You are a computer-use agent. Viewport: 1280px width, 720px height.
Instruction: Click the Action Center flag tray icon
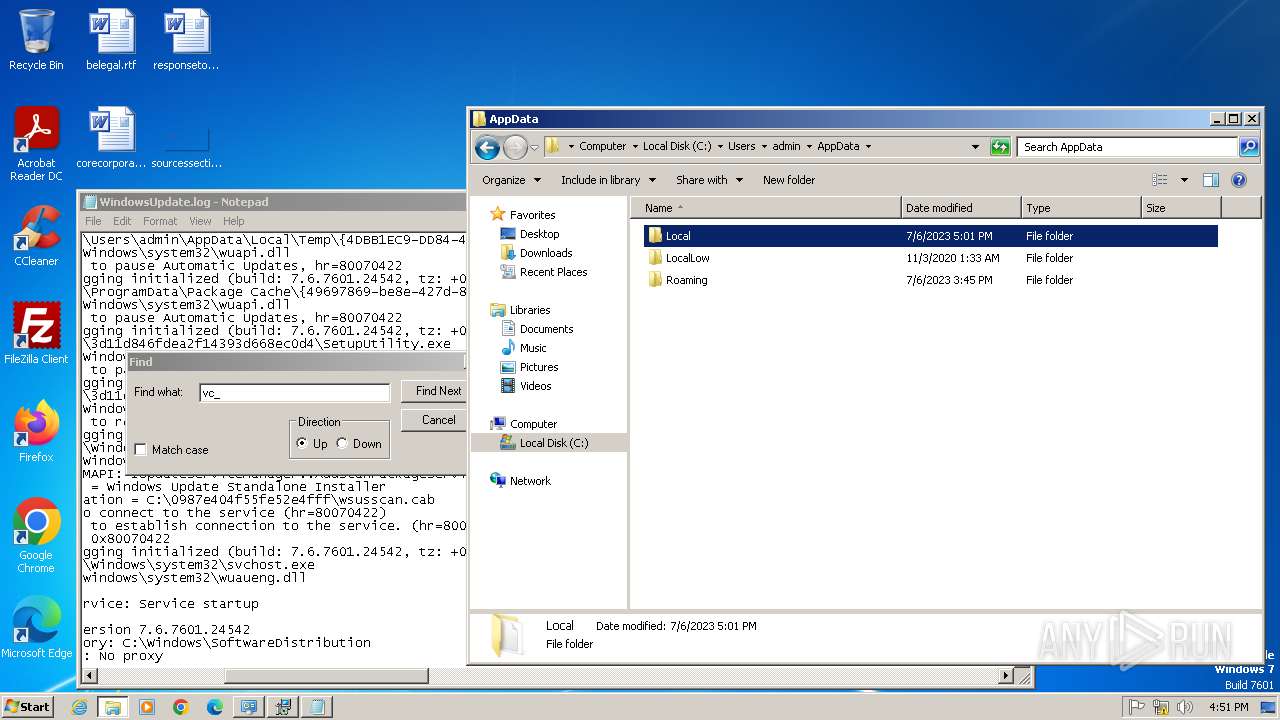click(1136, 707)
